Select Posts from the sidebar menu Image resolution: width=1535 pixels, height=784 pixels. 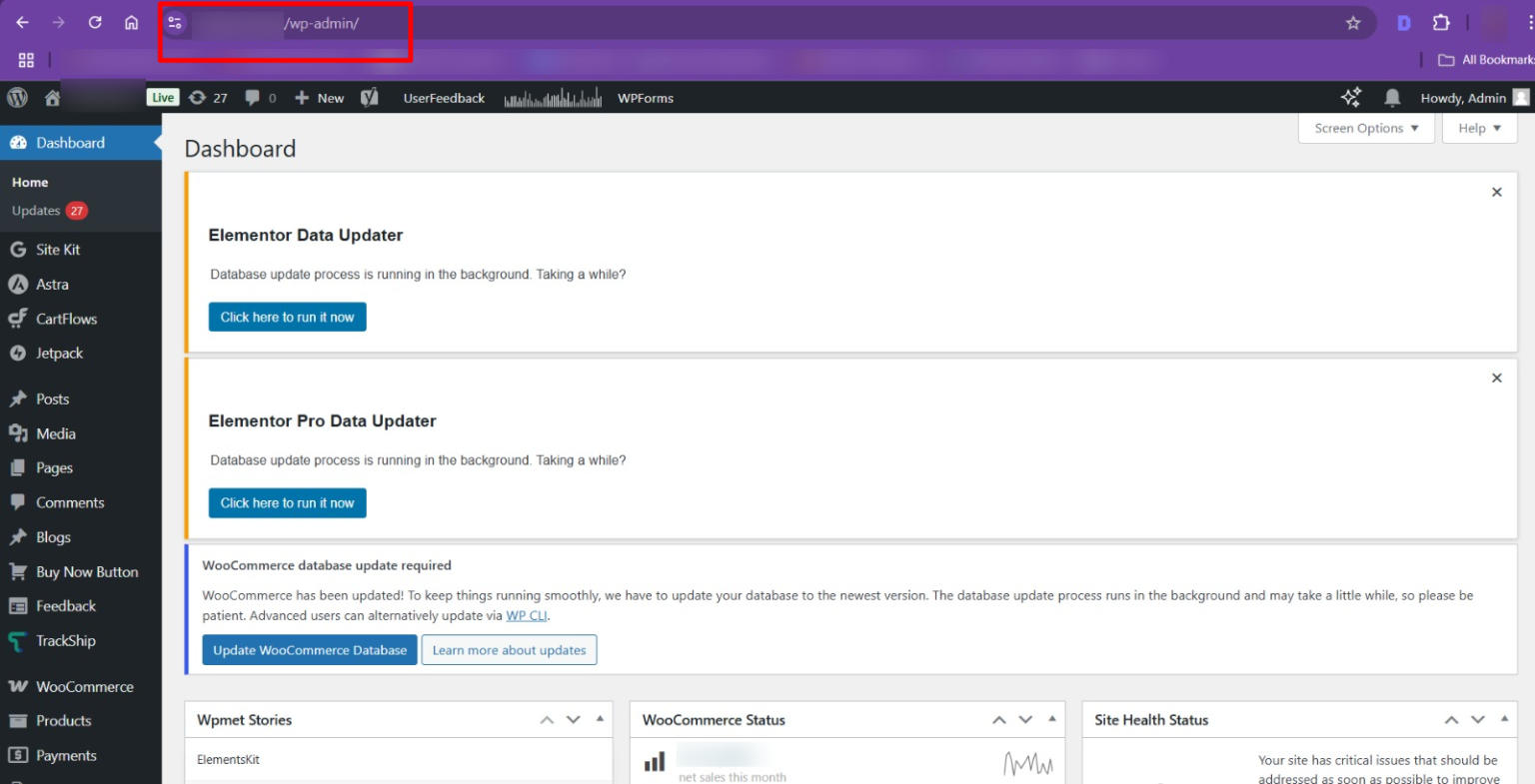click(x=52, y=398)
